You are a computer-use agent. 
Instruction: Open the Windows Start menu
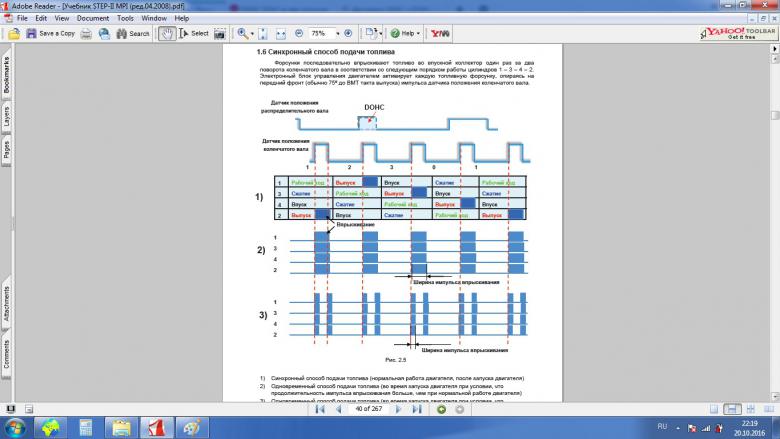coord(15,428)
